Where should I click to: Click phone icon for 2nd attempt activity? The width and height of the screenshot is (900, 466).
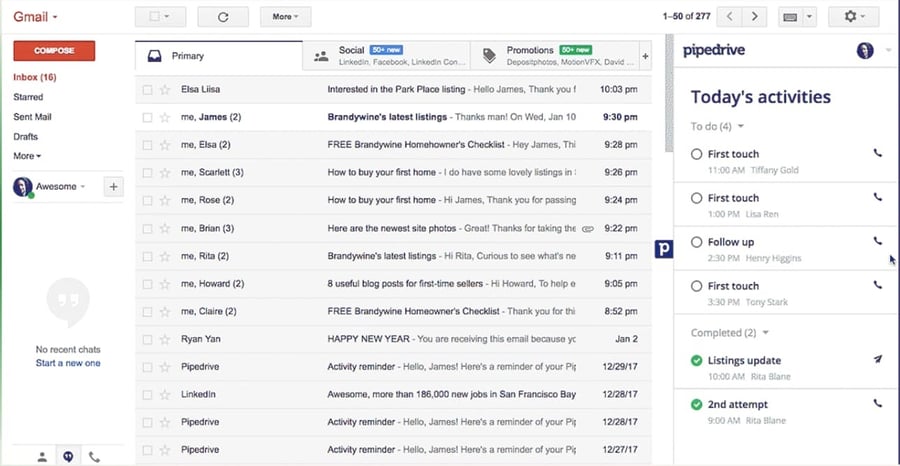tap(878, 403)
